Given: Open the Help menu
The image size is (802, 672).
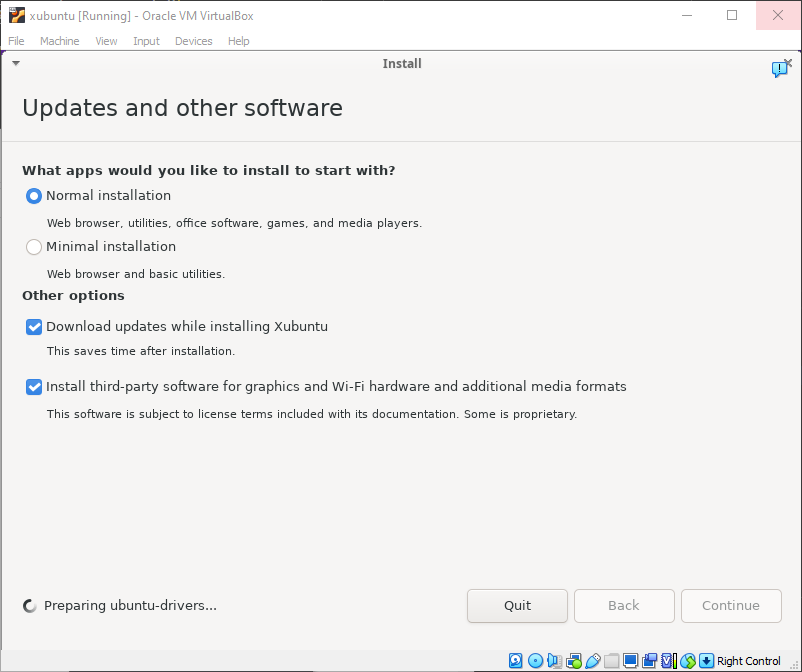Looking at the screenshot, I should click(x=238, y=41).
